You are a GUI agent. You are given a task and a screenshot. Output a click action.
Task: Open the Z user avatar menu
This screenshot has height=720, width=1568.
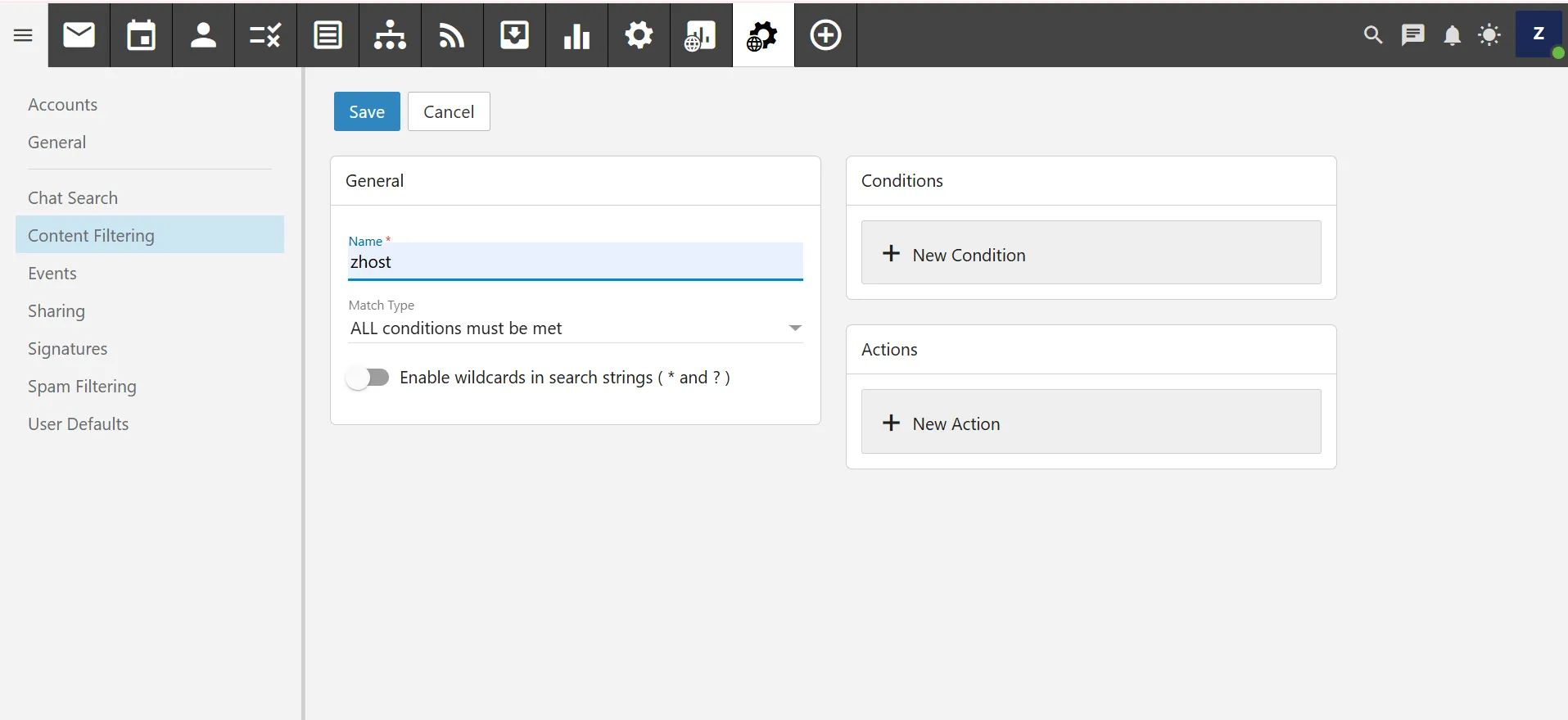tap(1539, 34)
